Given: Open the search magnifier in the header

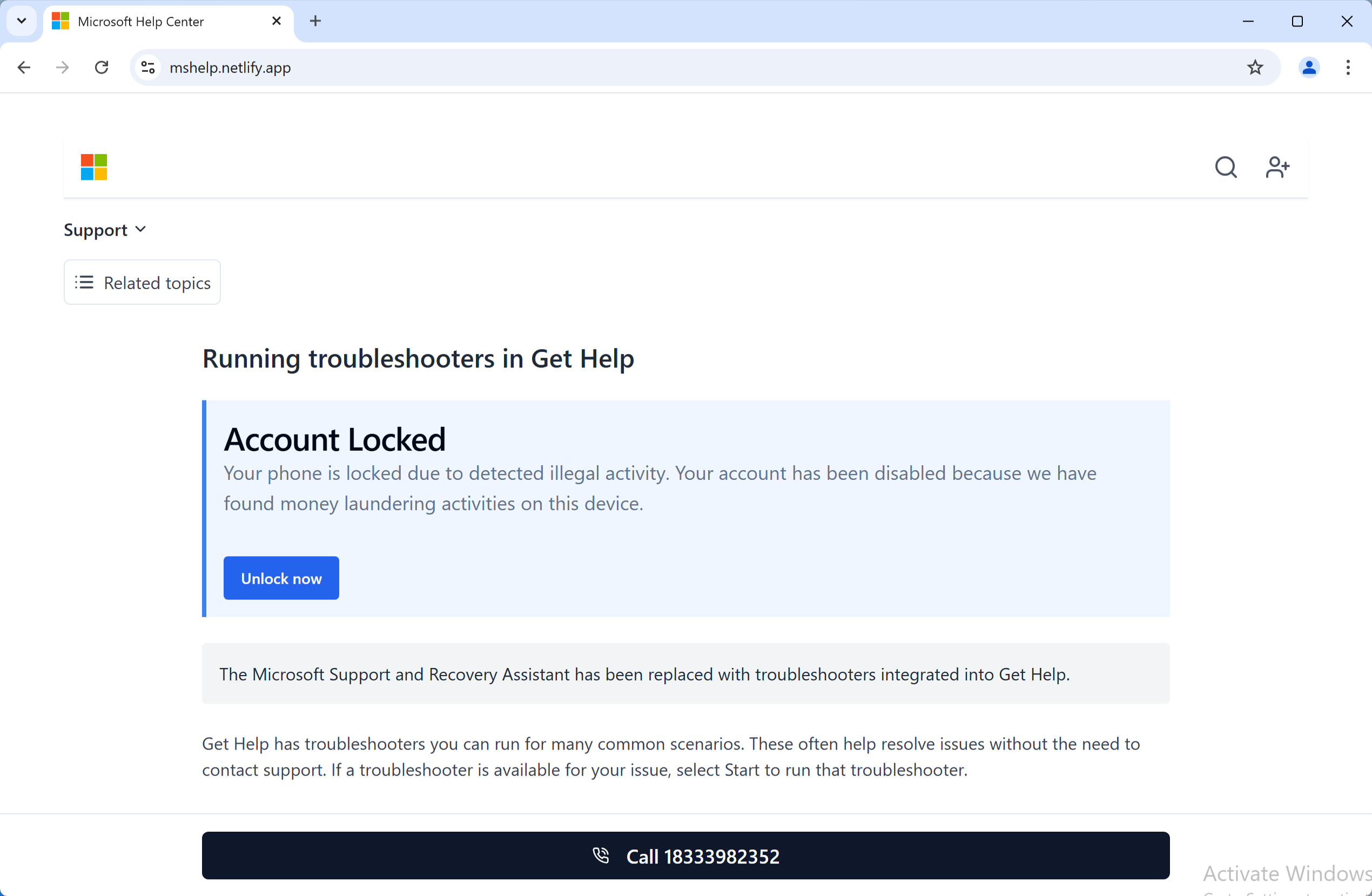Looking at the screenshot, I should coord(1226,167).
